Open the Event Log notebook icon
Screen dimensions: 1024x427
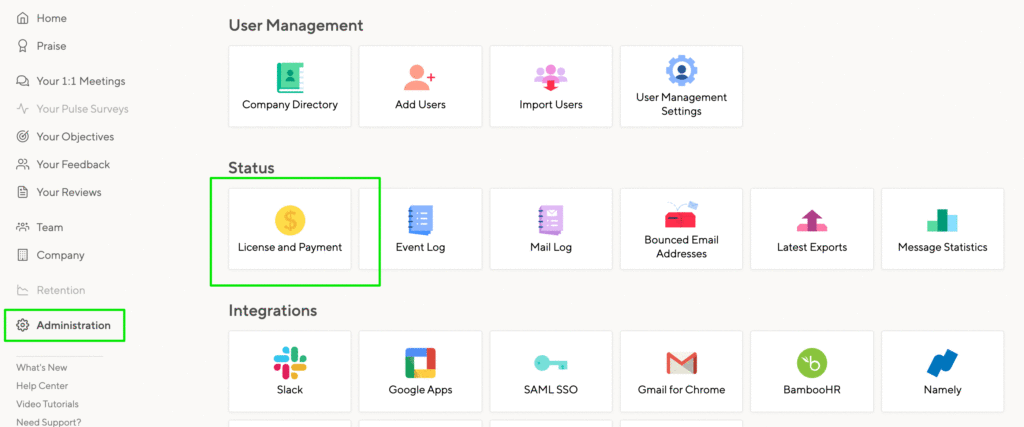[420, 220]
